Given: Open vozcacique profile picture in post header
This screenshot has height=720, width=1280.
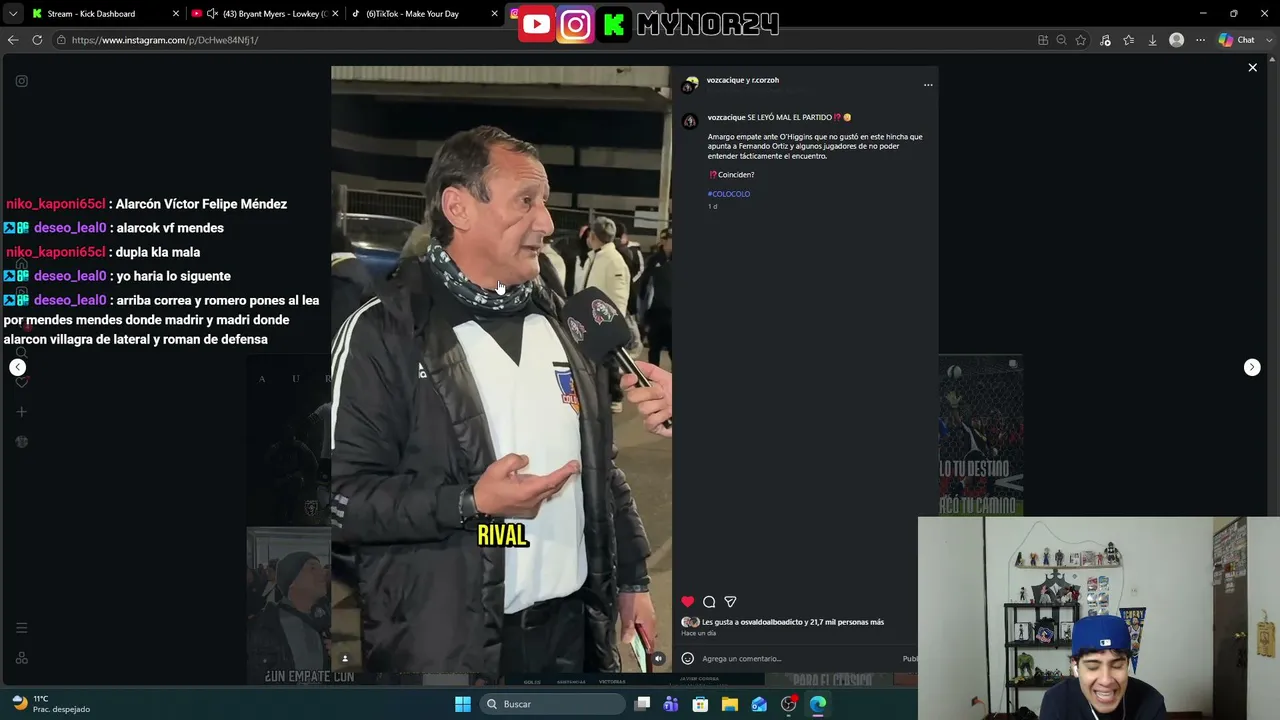Looking at the screenshot, I should (x=690, y=84).
